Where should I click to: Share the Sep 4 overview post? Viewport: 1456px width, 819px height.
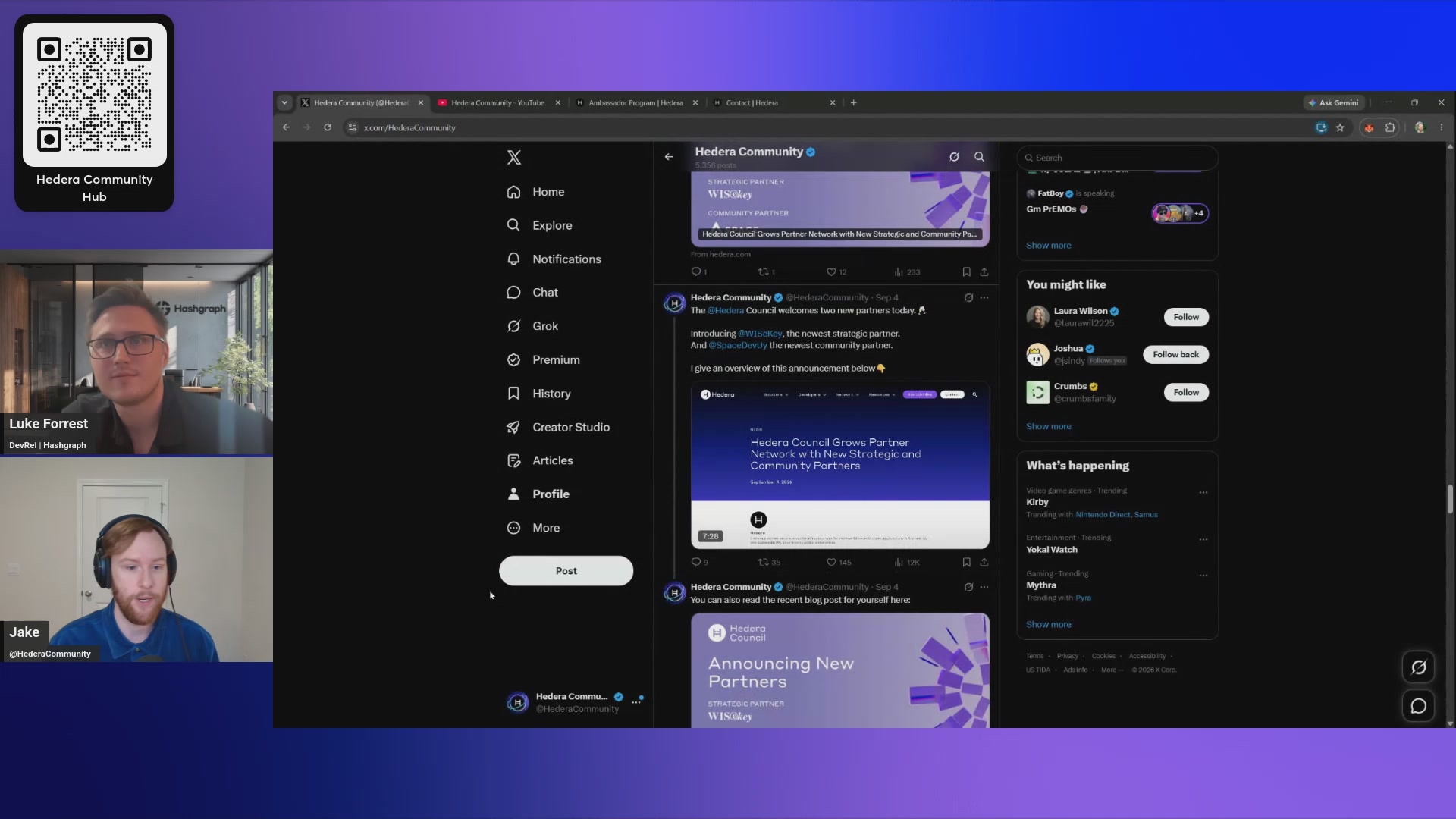(x=984, y=562)
